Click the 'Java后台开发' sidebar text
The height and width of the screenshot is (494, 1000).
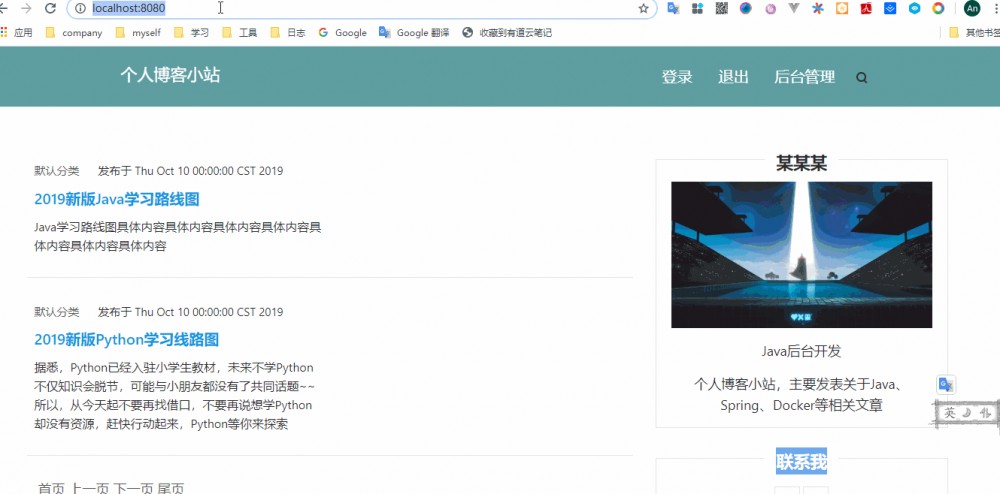tap(802, 351)
